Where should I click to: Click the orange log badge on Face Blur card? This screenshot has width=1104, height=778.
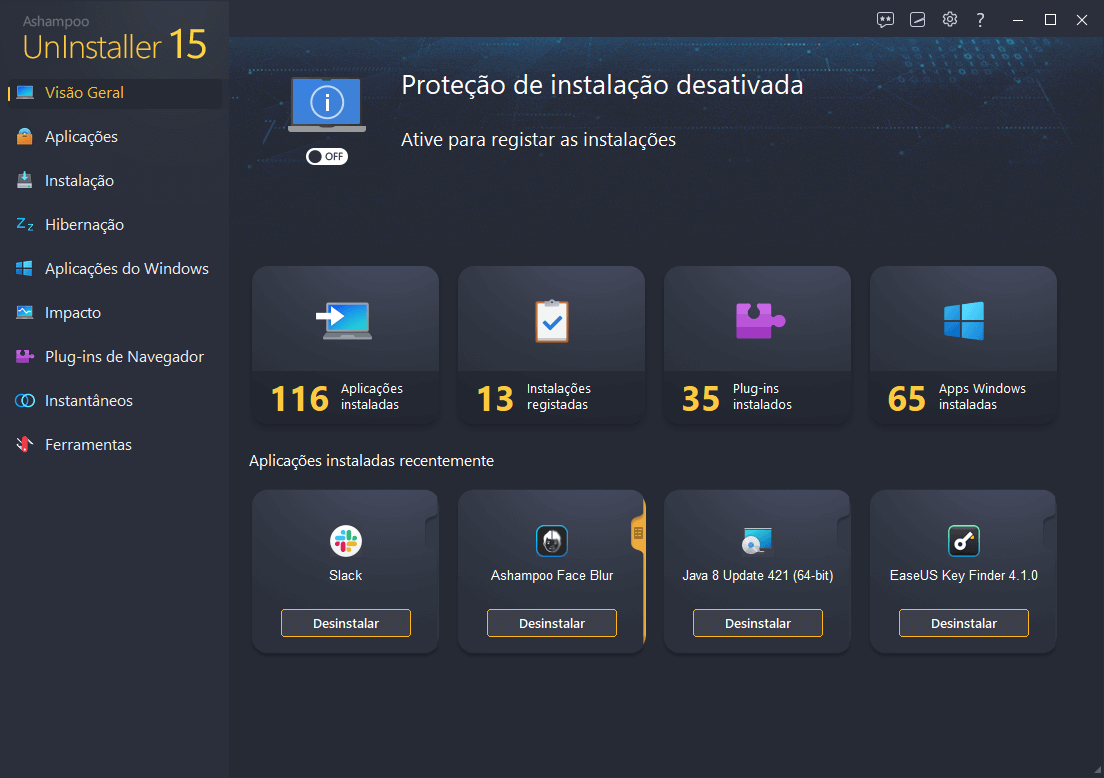point(638,533)
